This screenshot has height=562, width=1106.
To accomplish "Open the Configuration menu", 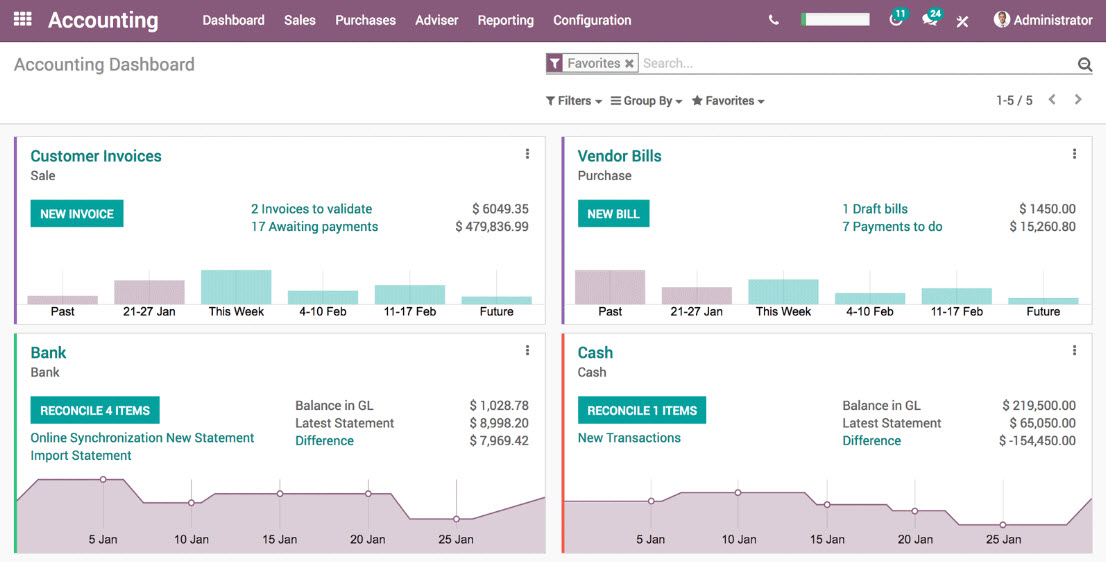I will point(592,20).
